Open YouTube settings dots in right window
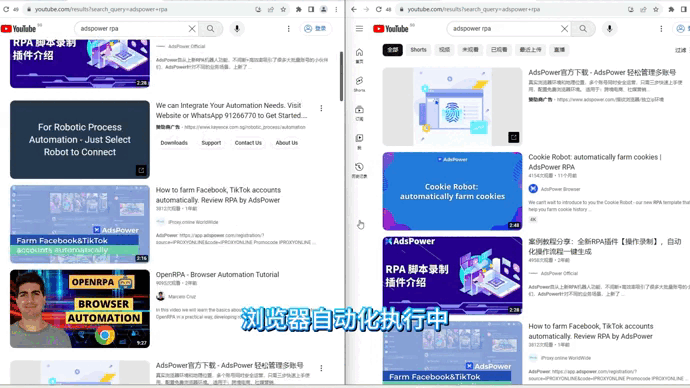 pos(661,29)
